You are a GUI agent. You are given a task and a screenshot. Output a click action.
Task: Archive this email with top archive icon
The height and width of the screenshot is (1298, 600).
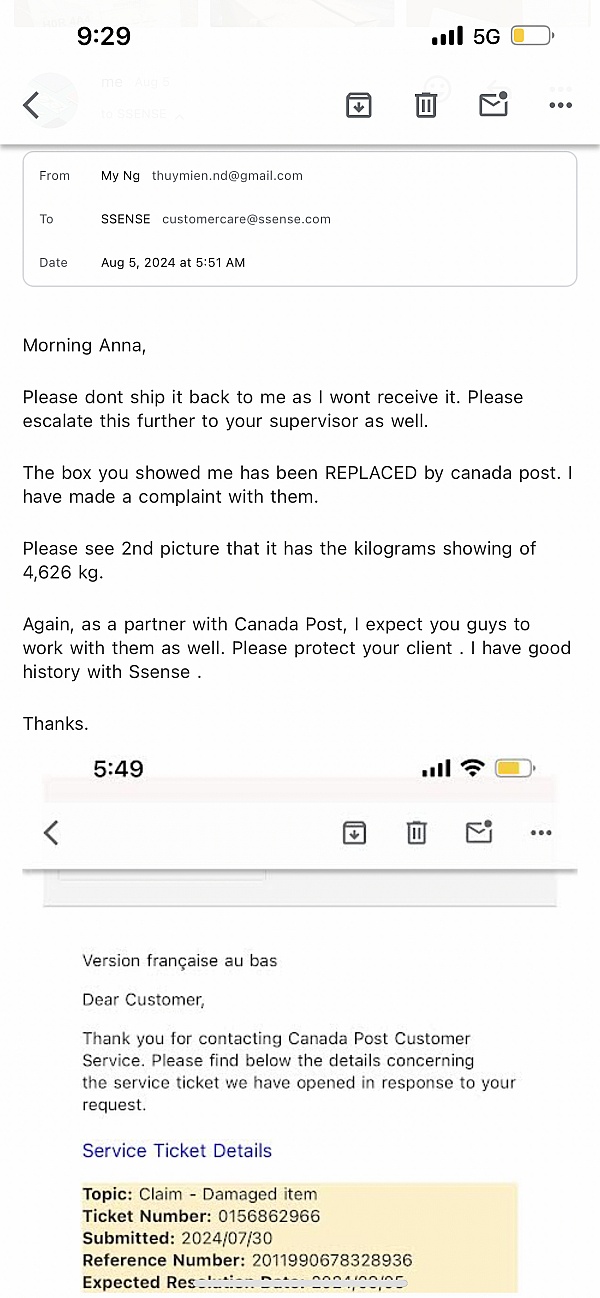pyautogui.click(x=358, y=104)
